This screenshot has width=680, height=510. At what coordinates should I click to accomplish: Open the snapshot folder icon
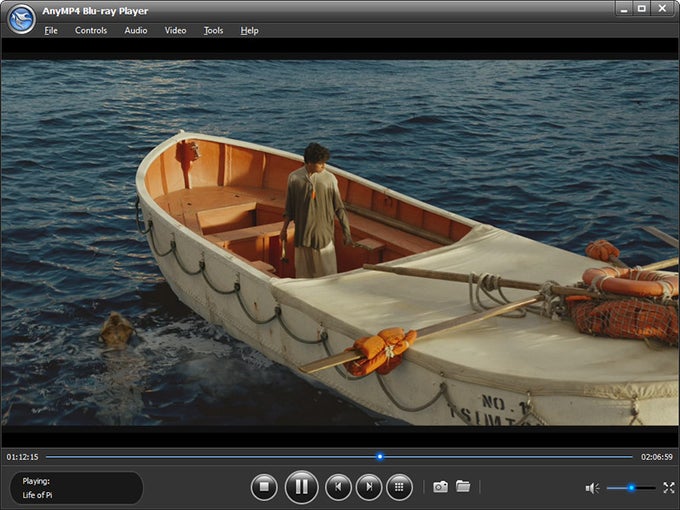tap(463, 486)
